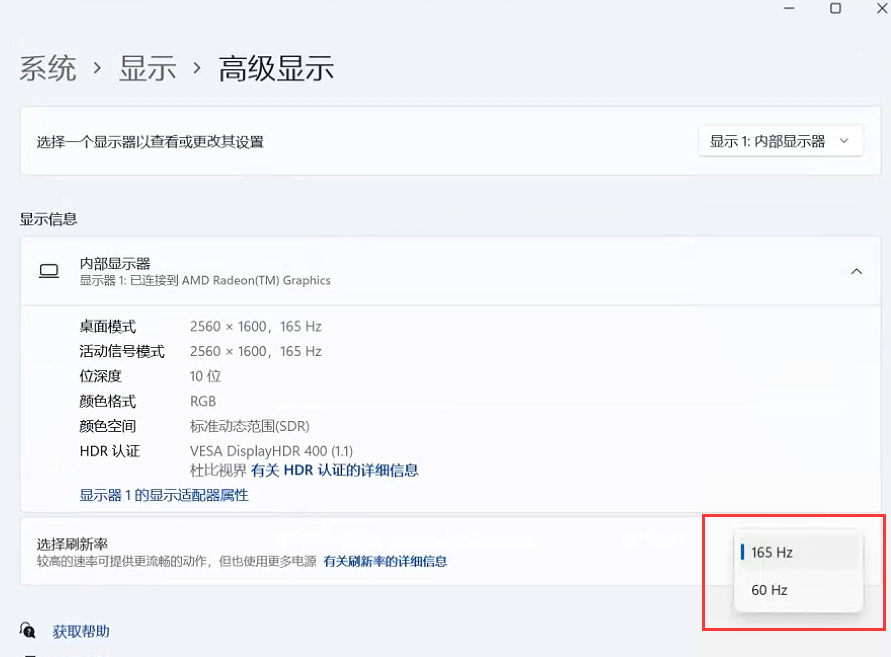Open 有关刷新率的详细信息 link

pyautogui.click(x=385, y=562)
